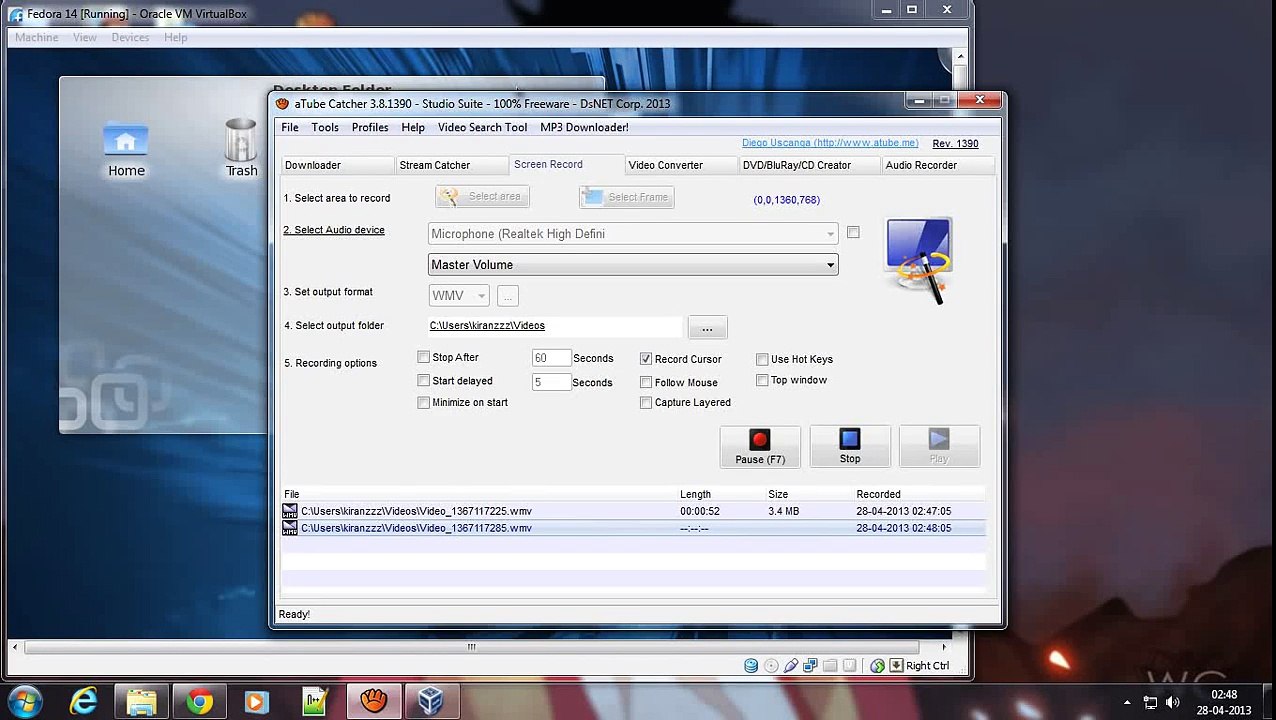This screenshot has height=720, width=1276.
Task: Open the Trash icon on Fedora desktop
Action: pos(241,148)
